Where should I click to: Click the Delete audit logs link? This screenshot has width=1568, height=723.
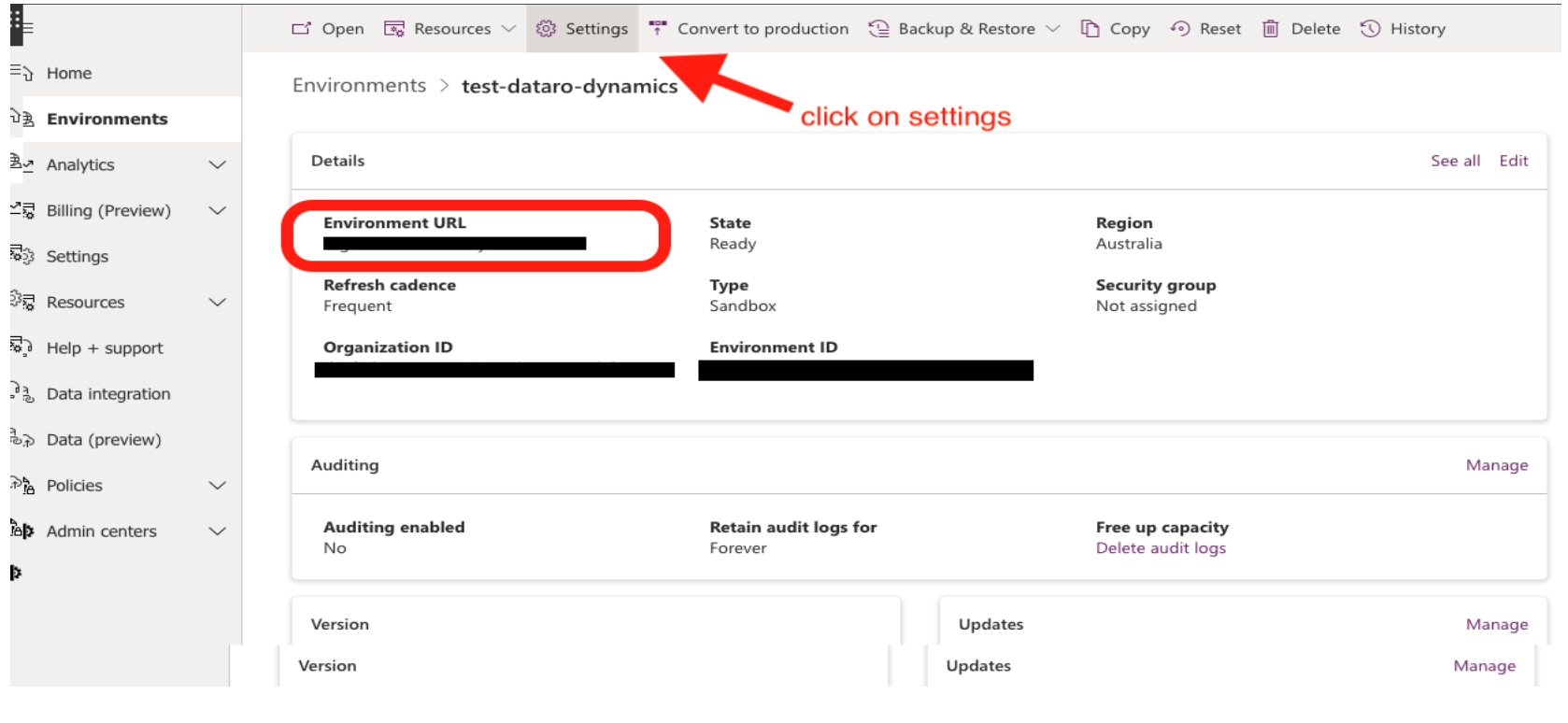[1161, 548]
